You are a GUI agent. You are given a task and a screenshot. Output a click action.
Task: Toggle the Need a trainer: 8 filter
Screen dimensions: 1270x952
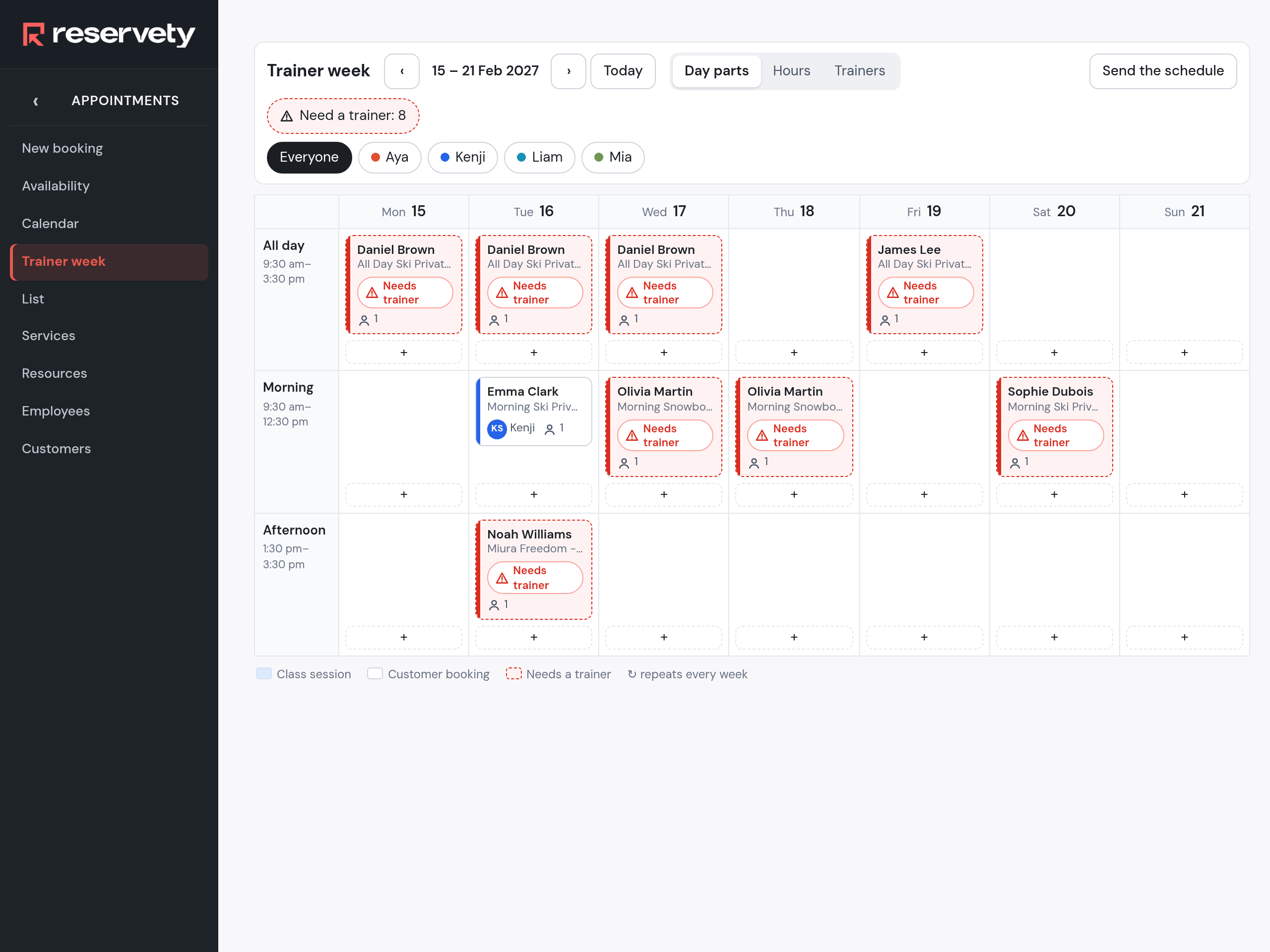click(343, 116)
